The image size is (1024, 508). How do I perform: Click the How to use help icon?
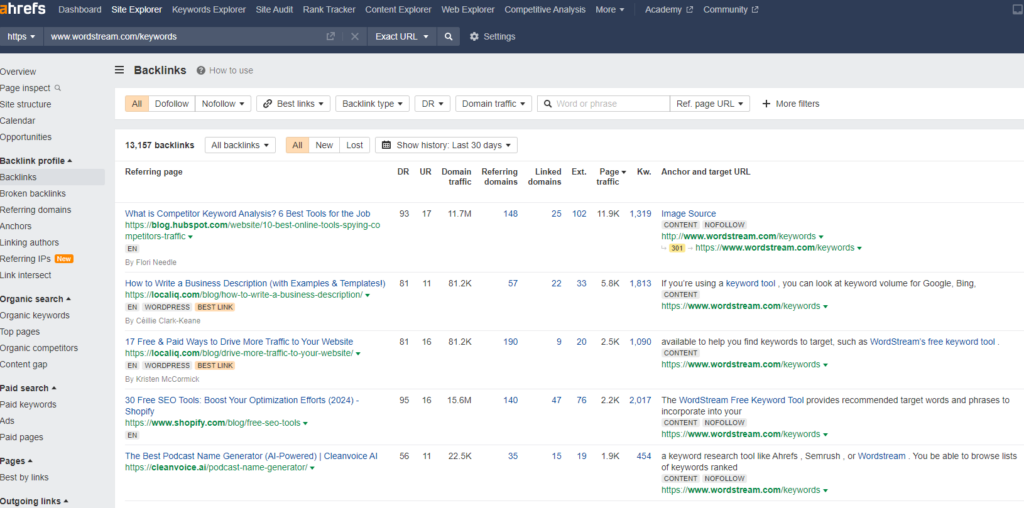click(x=201, y=71)
